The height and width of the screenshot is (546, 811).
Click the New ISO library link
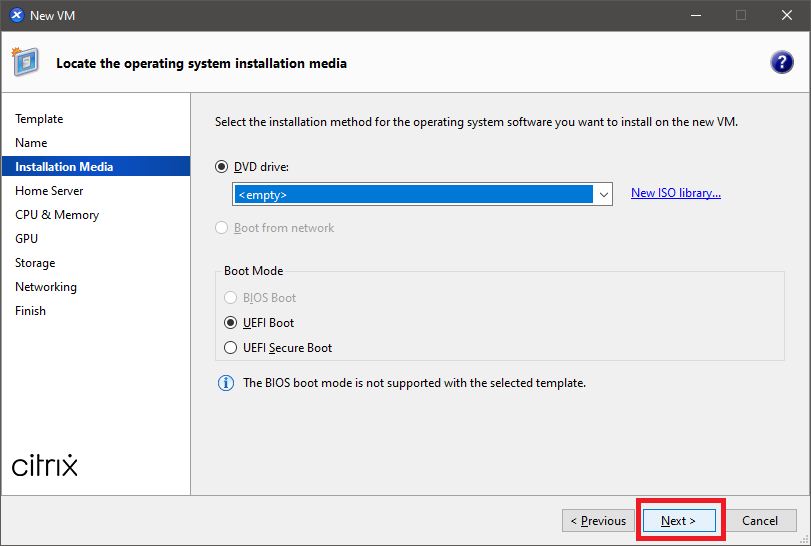675,193
